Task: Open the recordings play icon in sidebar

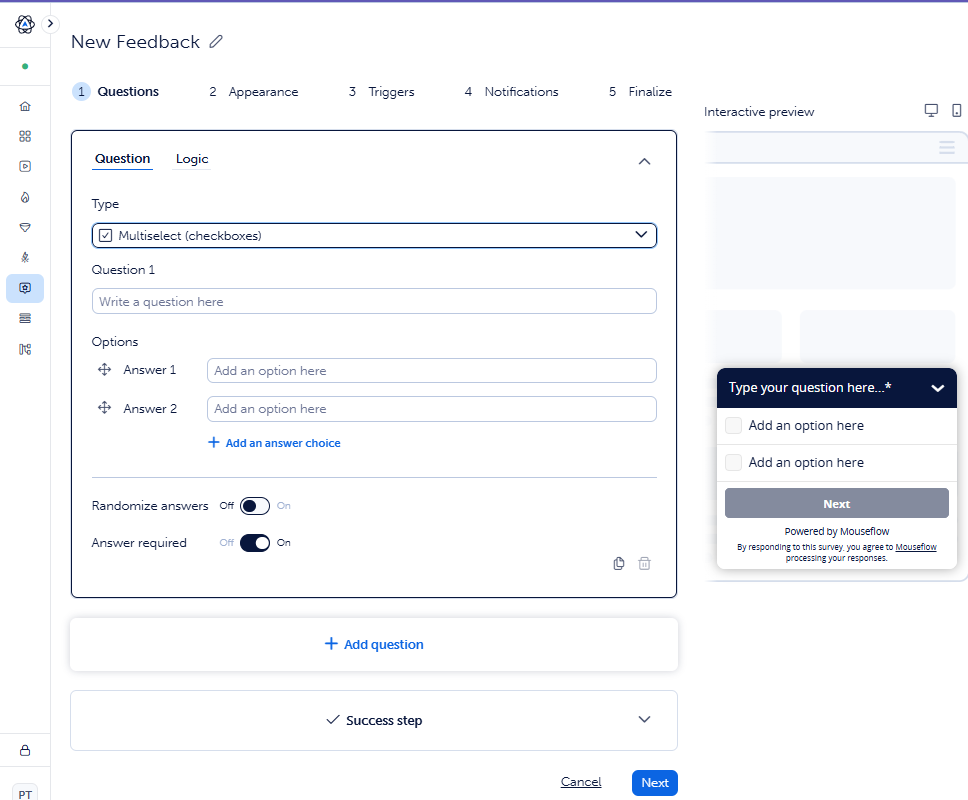Action: click(25, 167)
